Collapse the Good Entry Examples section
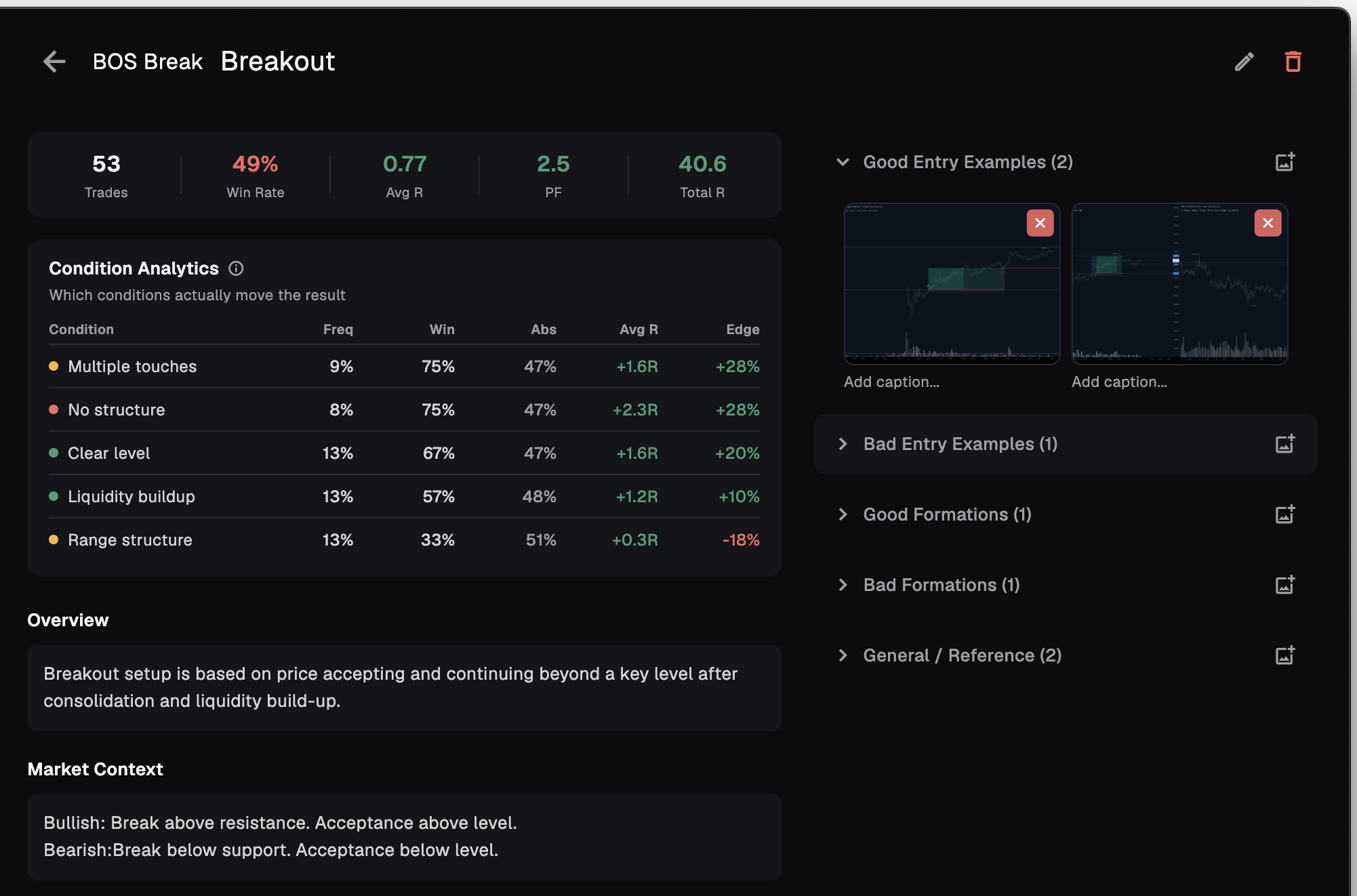 point(843,162)
